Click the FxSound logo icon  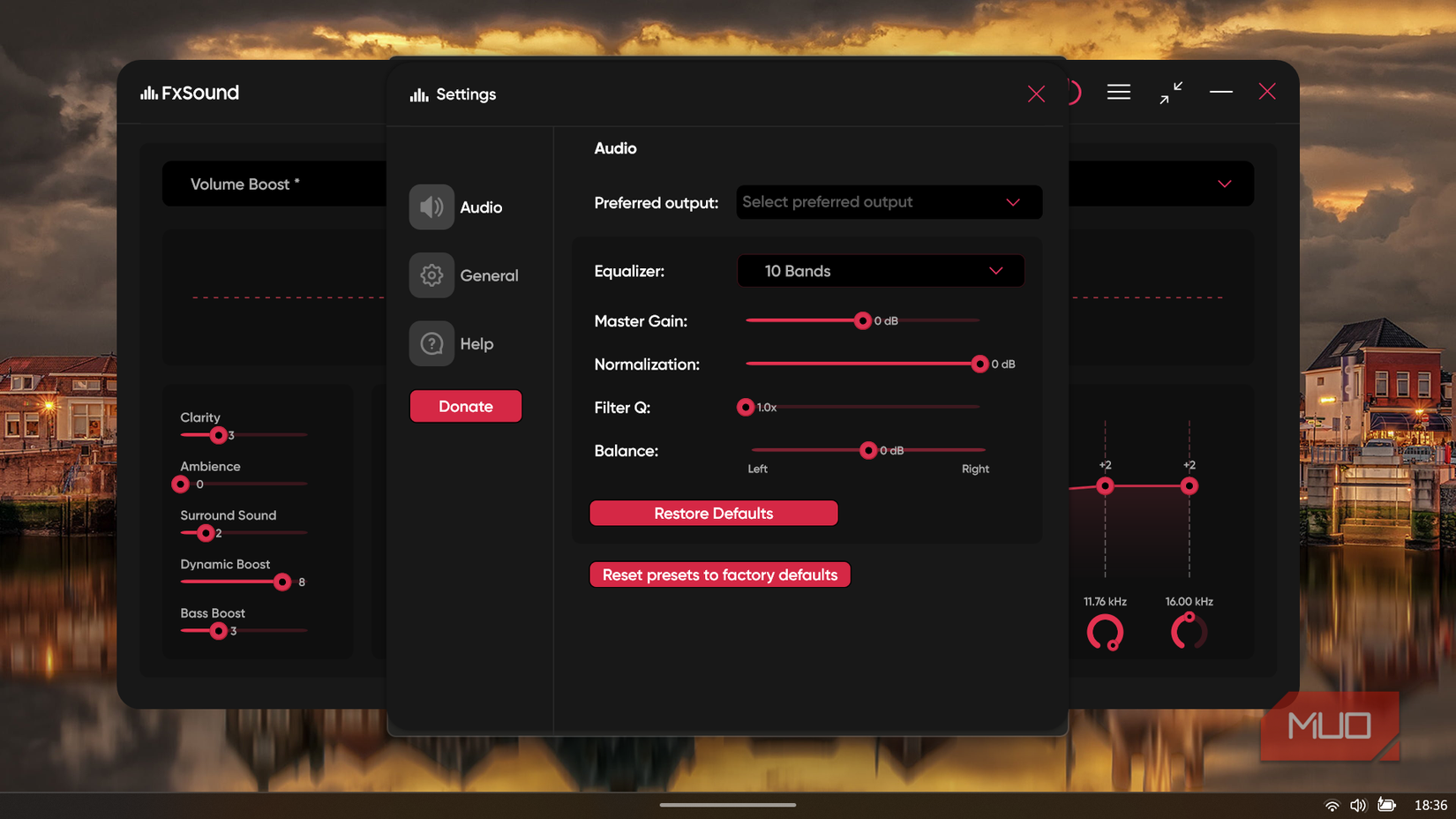pyautogui.click(x=148, y=92)
